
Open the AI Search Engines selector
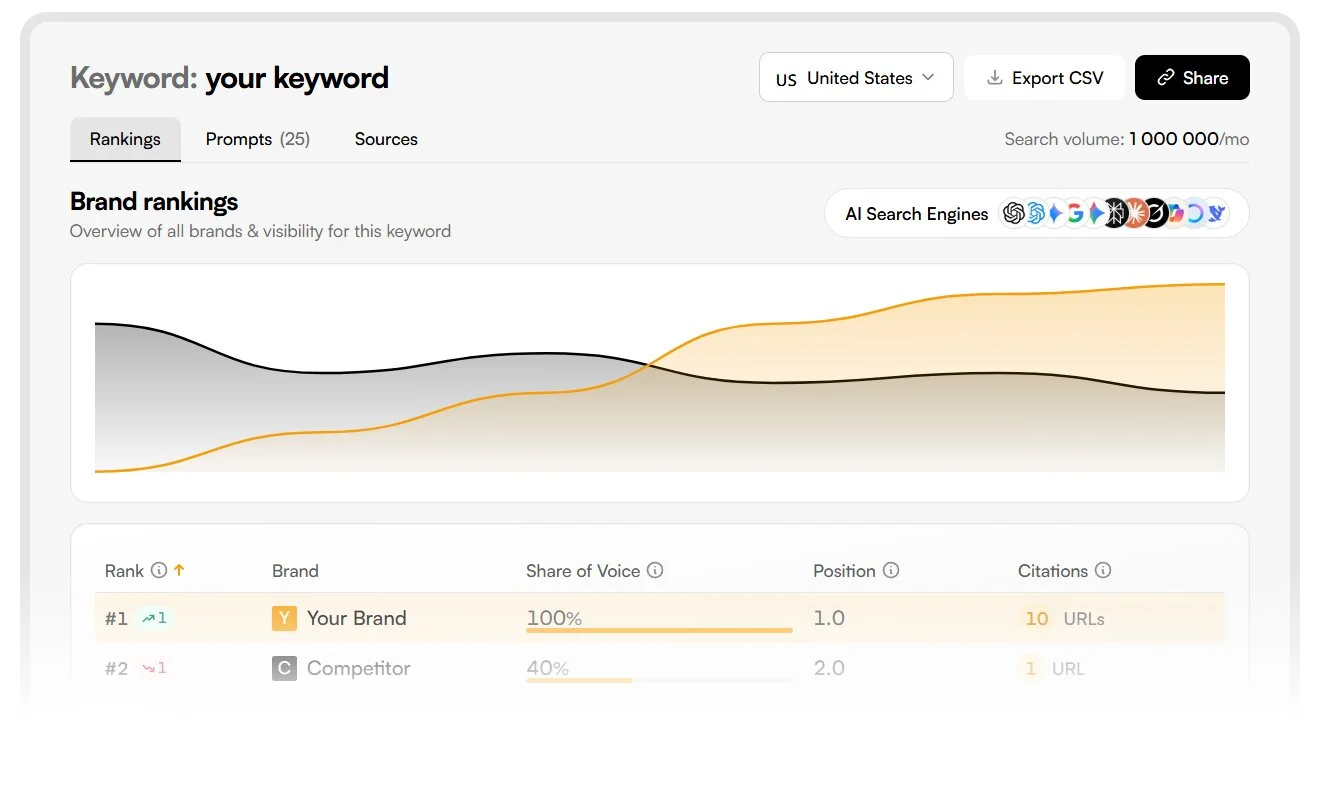tap(1036, 213)
